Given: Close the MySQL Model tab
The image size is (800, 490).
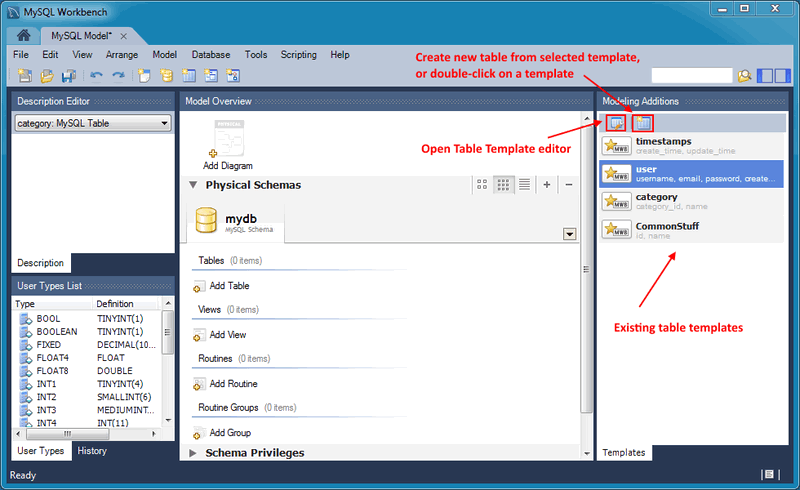Looking at the screenshot, I should pos(123,36).
